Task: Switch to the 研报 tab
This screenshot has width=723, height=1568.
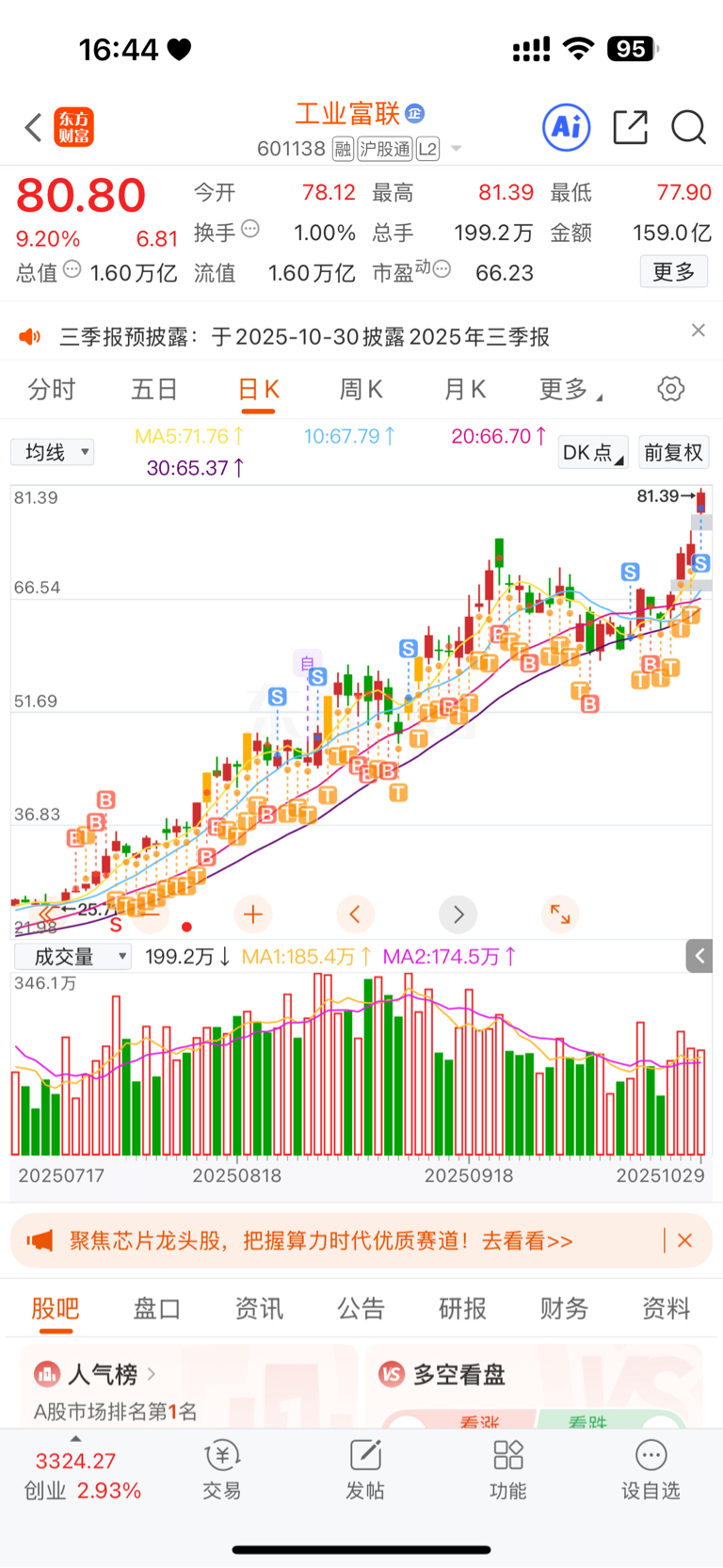Action: pos(462,1308)
